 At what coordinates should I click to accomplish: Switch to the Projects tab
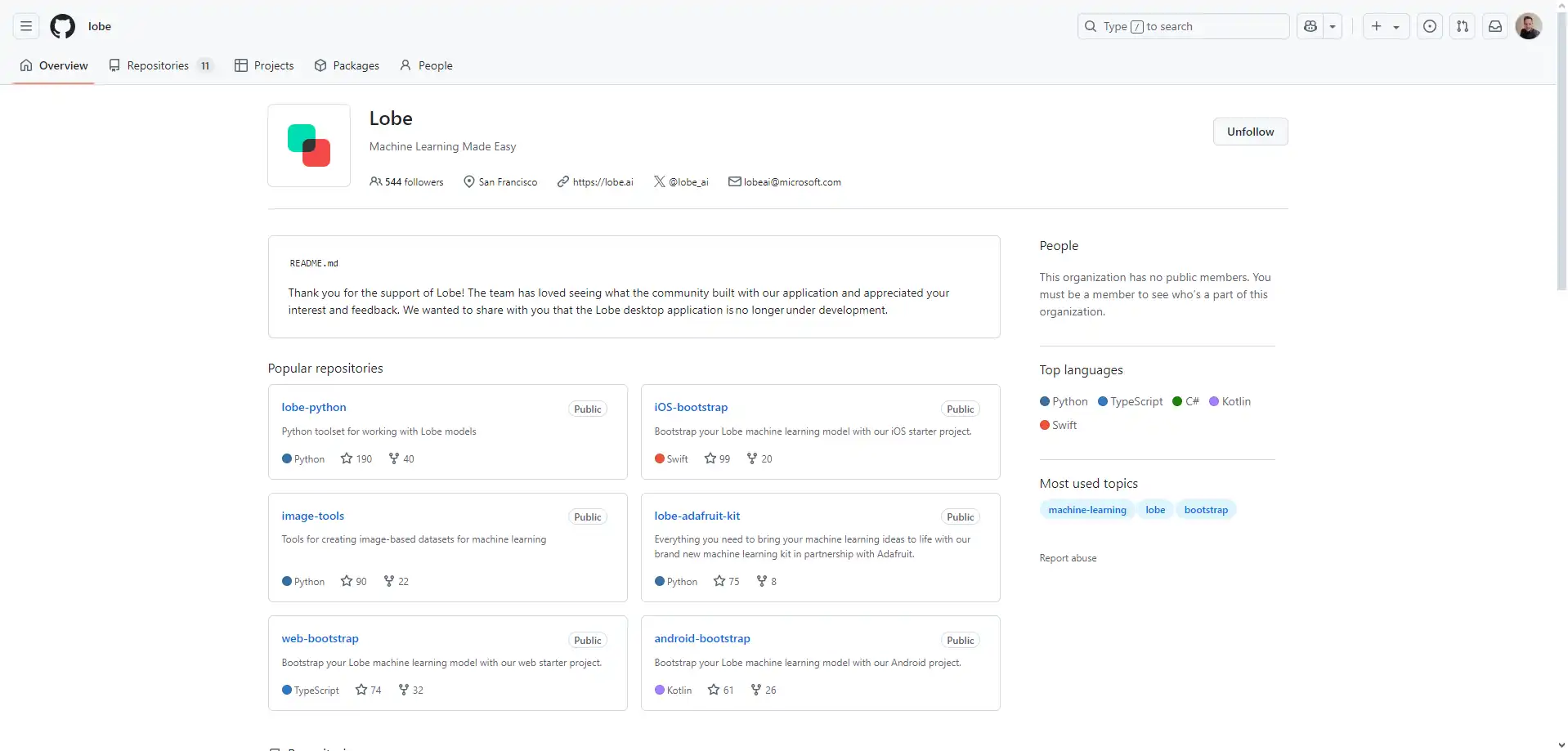tap(264, 65)
